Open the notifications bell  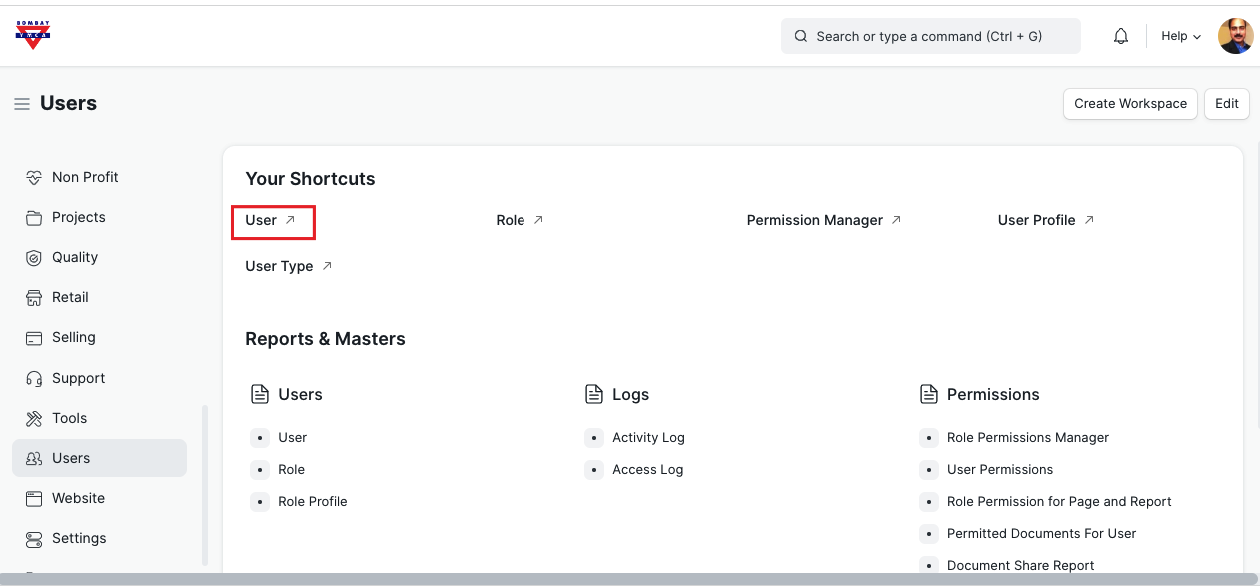tap(1121, 36)
